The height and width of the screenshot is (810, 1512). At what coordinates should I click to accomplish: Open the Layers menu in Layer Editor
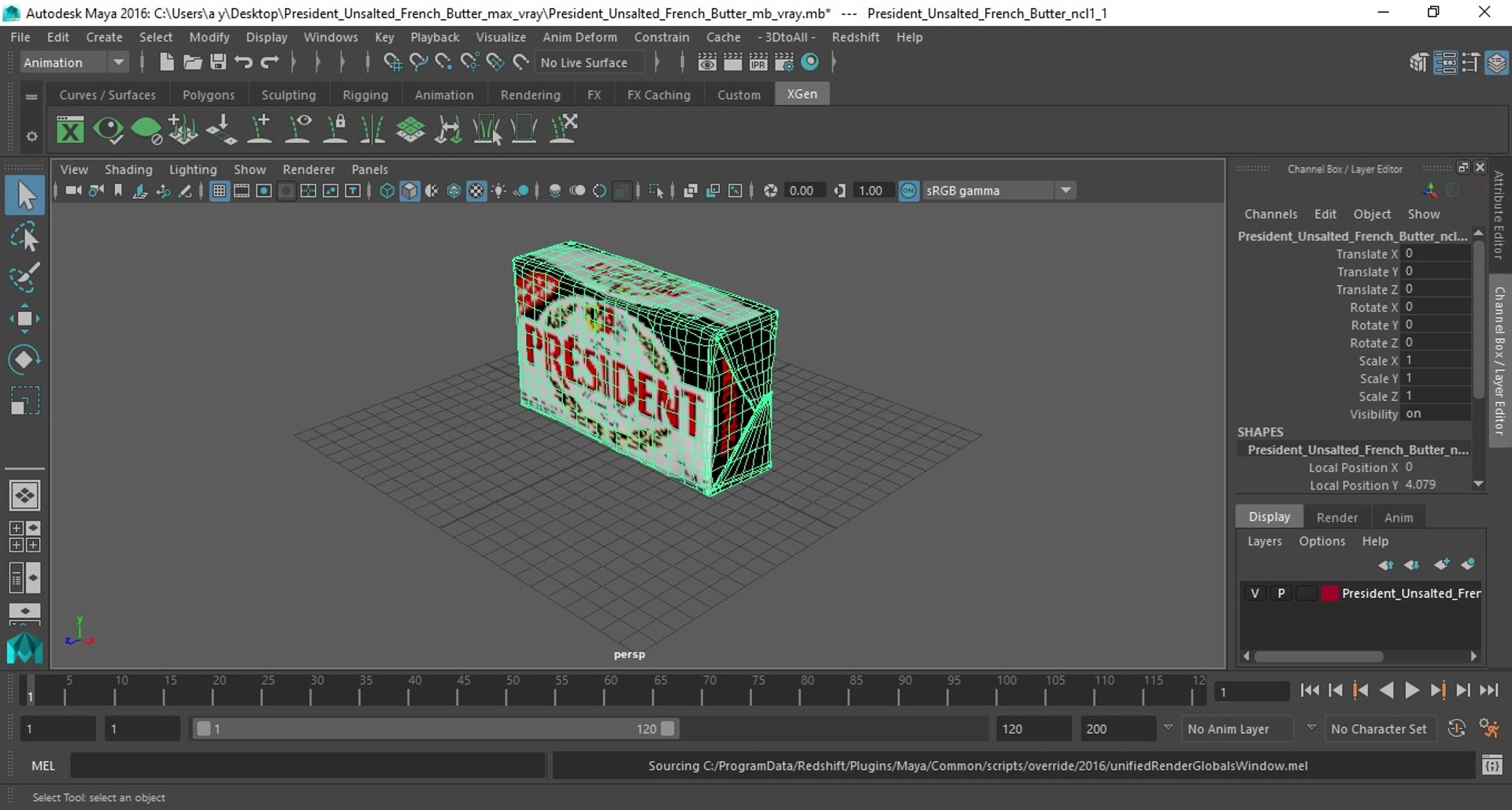1264,541
